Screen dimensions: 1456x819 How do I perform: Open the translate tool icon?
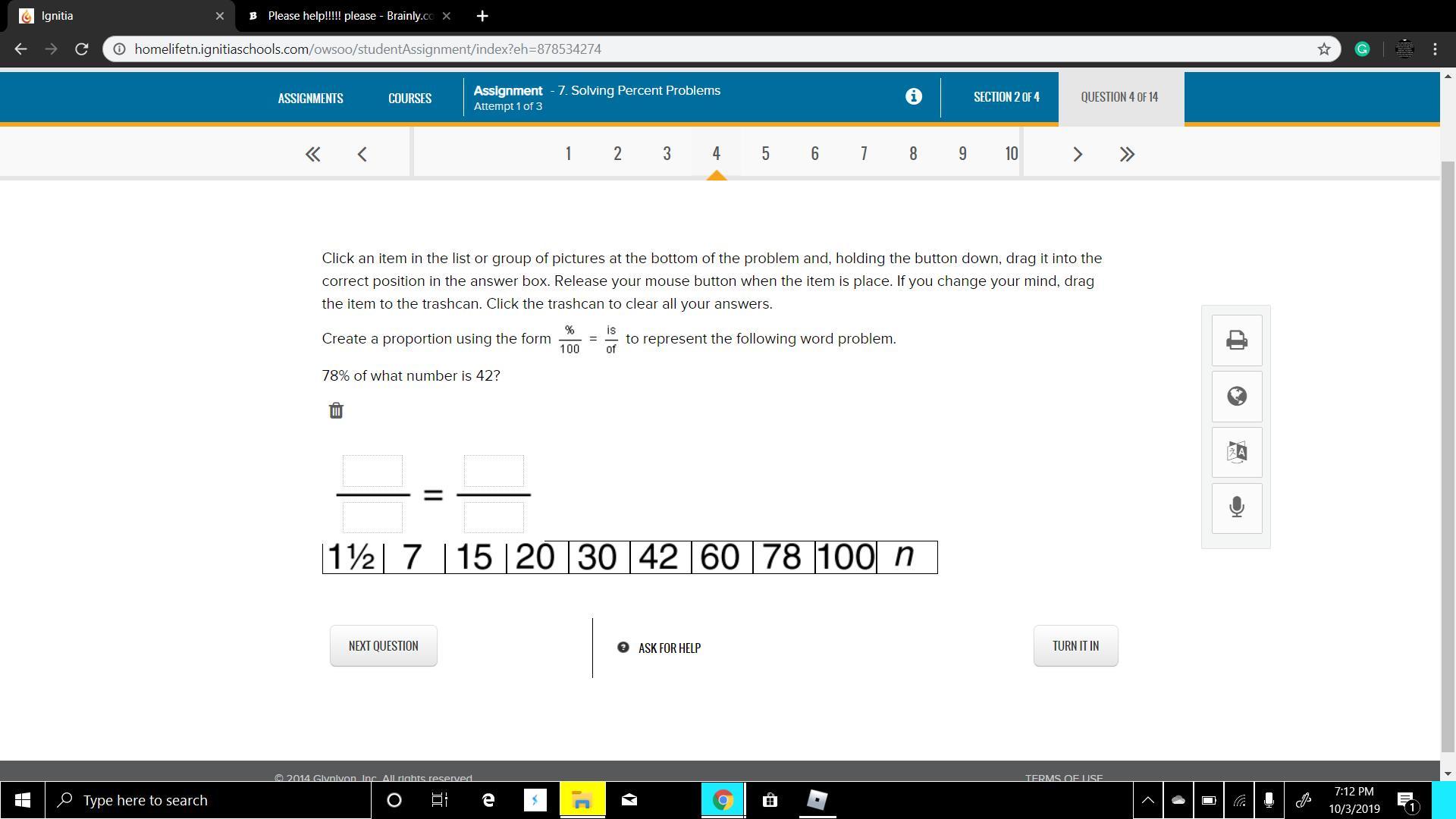(x=1237, y=452)
